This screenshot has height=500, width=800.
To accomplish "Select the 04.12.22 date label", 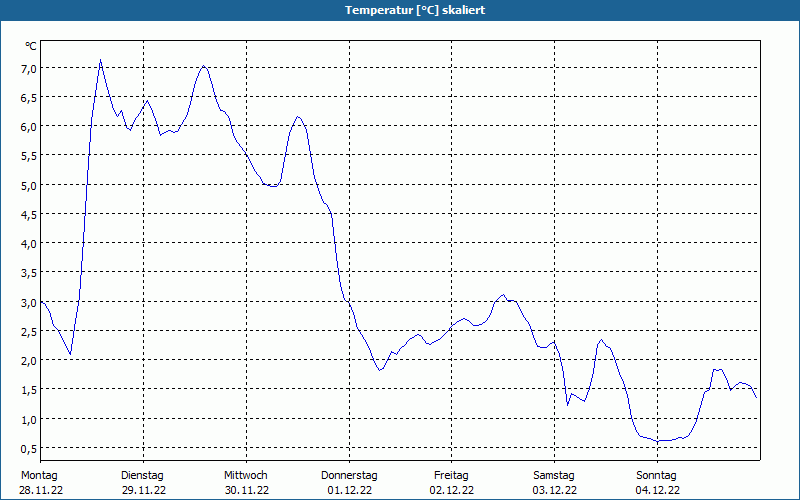I will point(658,490).
